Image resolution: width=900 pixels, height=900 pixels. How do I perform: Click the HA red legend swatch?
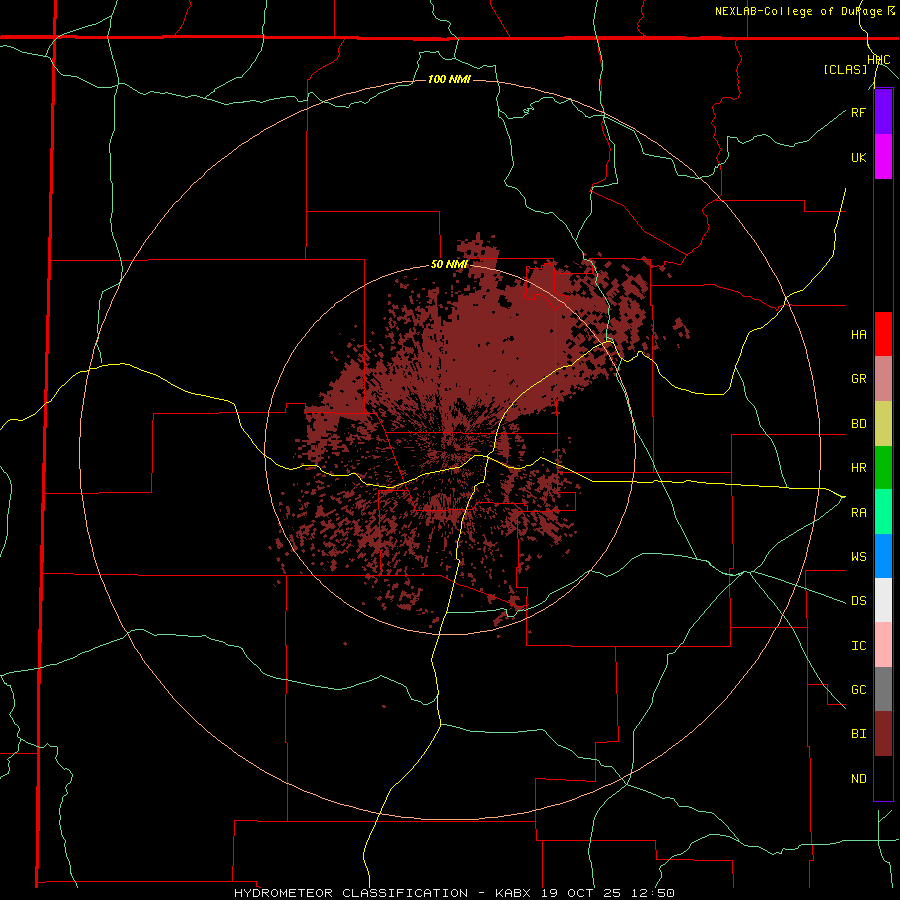coord(883,334)
